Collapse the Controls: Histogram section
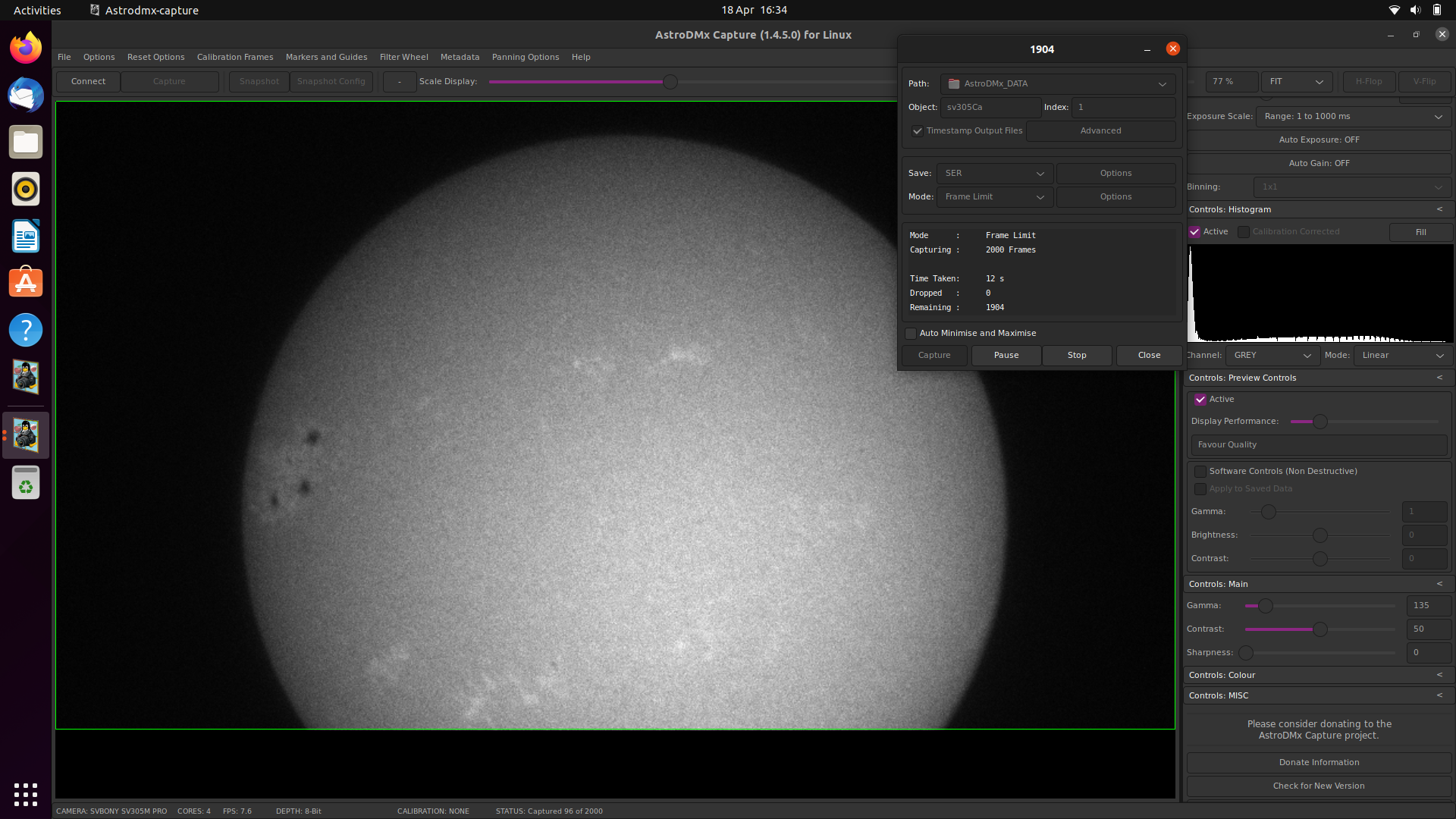 [x=1439, y=209]
